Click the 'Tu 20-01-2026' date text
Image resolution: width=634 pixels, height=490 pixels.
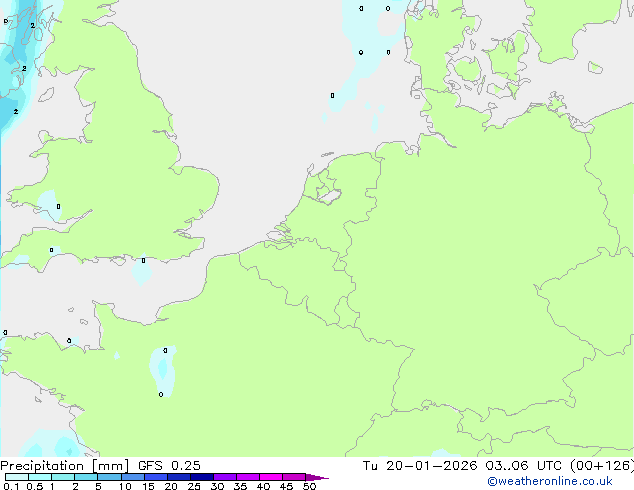point(420,466)
